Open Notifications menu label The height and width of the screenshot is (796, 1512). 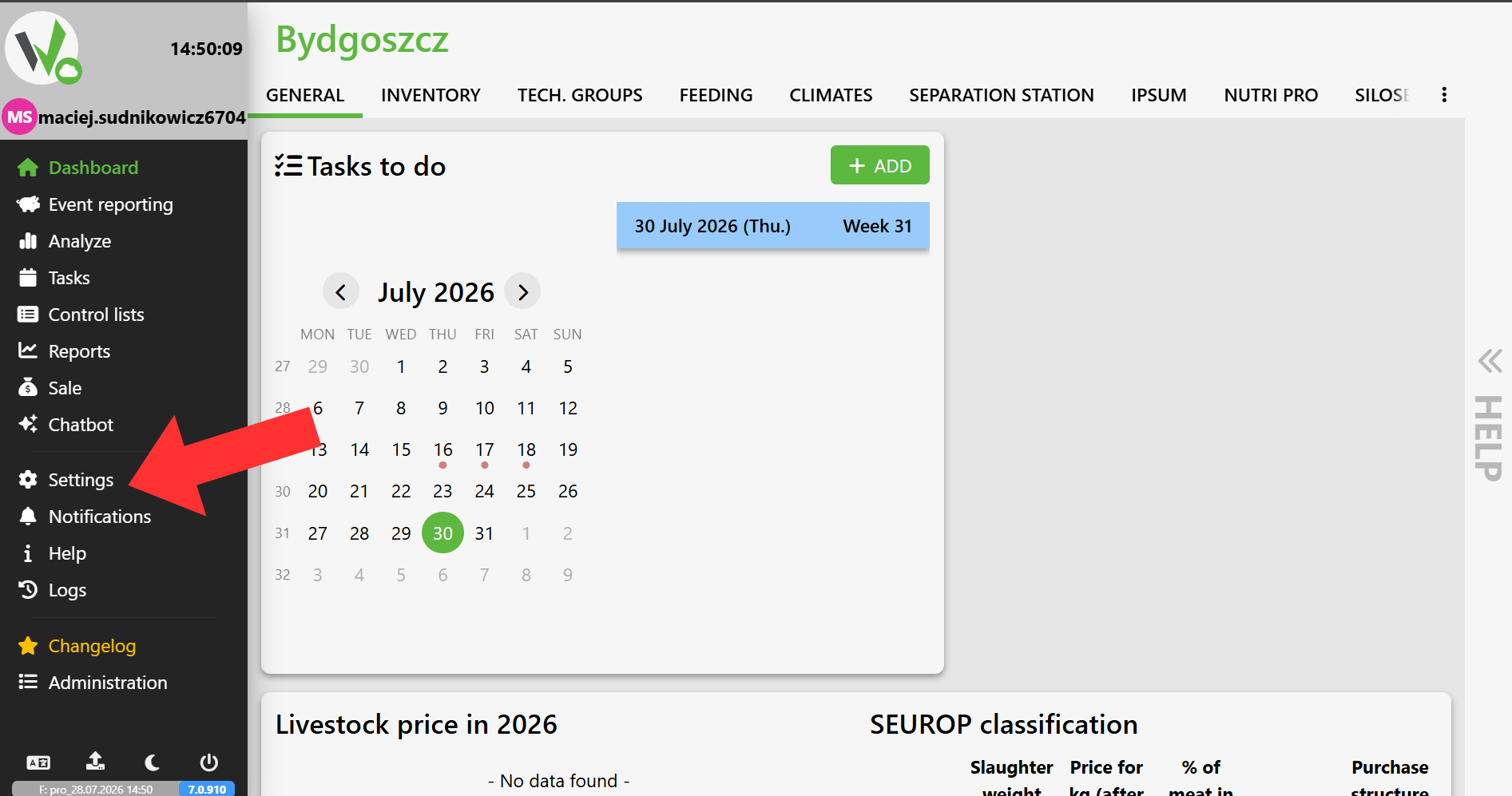pyautogui.click(x=100, y=516)
